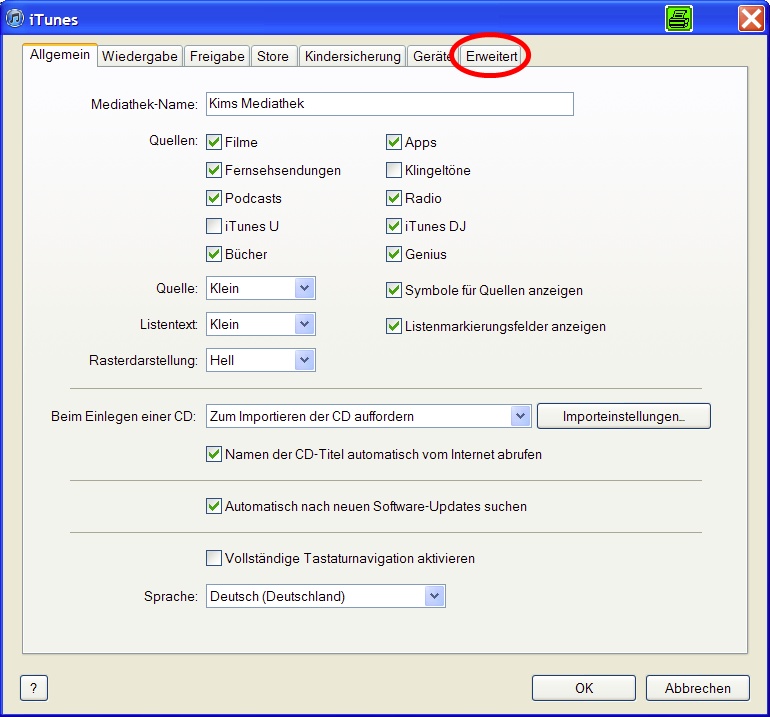This screenshot has height=717, width=770.
Task: Switch to the Wiedergabe tab
Action: [x=140, y=57]
